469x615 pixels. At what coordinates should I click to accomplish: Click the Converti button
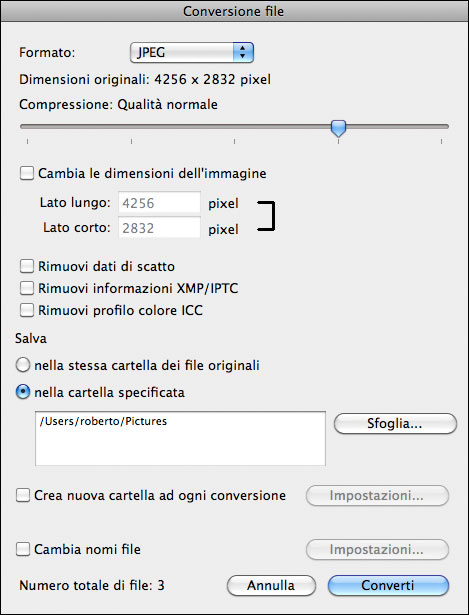pyautogui.click(x=388, y=586)
